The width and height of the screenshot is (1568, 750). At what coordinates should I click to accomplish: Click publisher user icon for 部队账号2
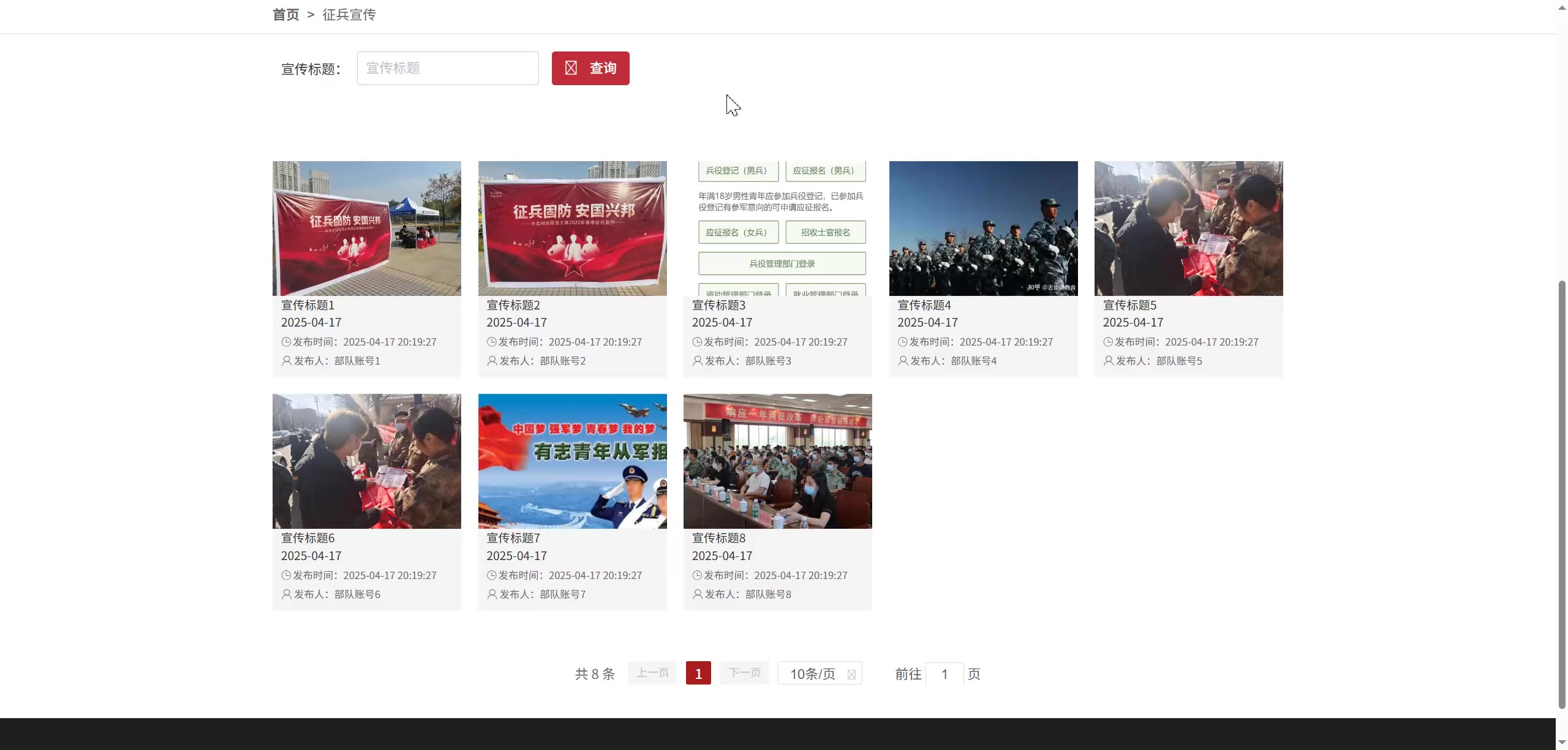click(492, 361)
